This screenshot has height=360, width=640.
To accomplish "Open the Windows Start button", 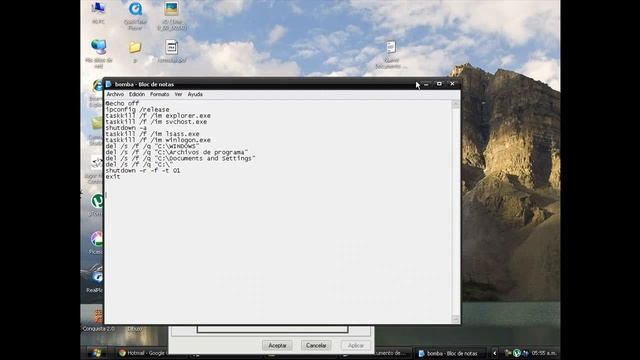I will tap(96, 353).
